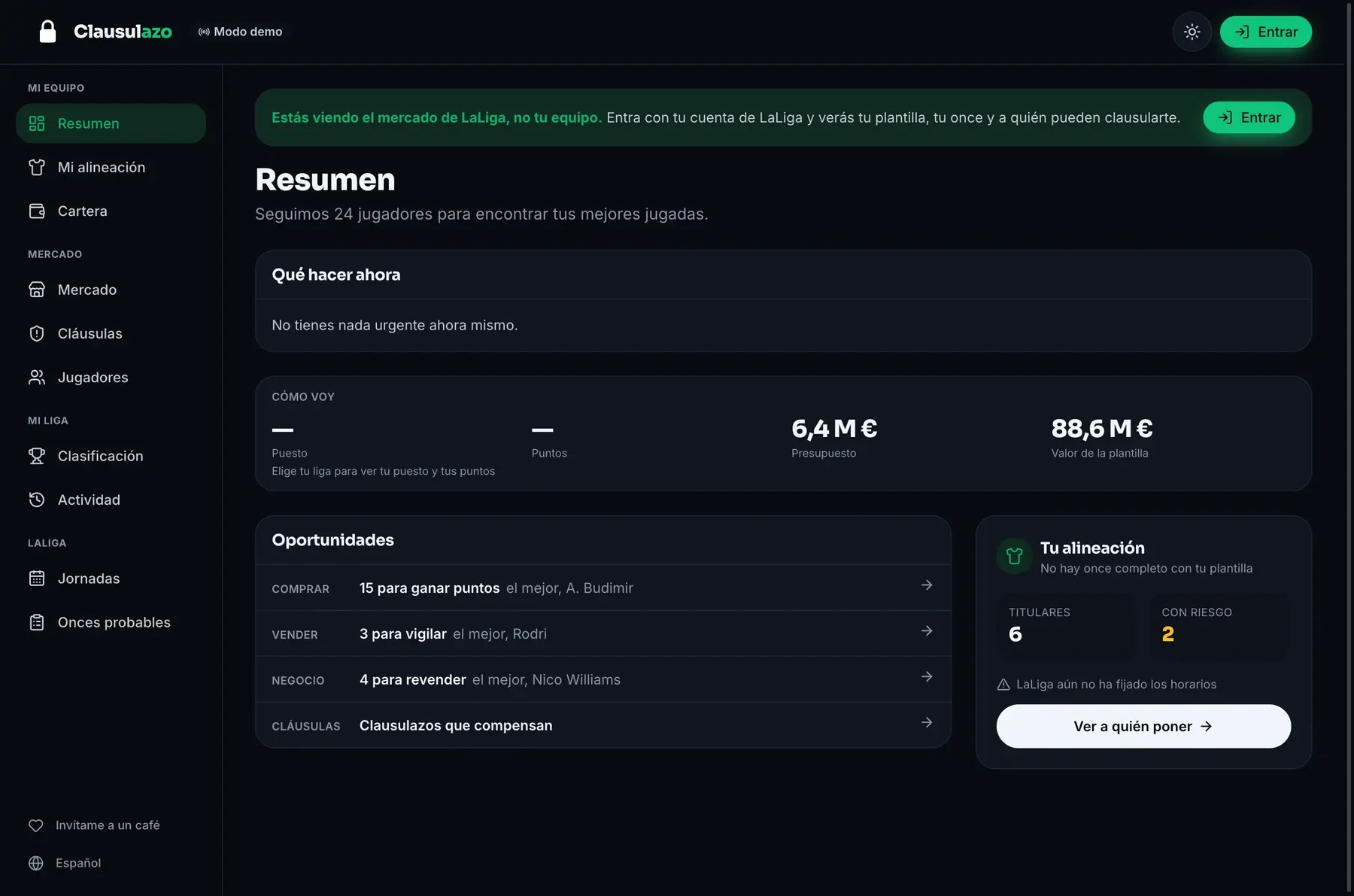Click the Invítame a un café link
1354x896 pixels.
point(108,825)
